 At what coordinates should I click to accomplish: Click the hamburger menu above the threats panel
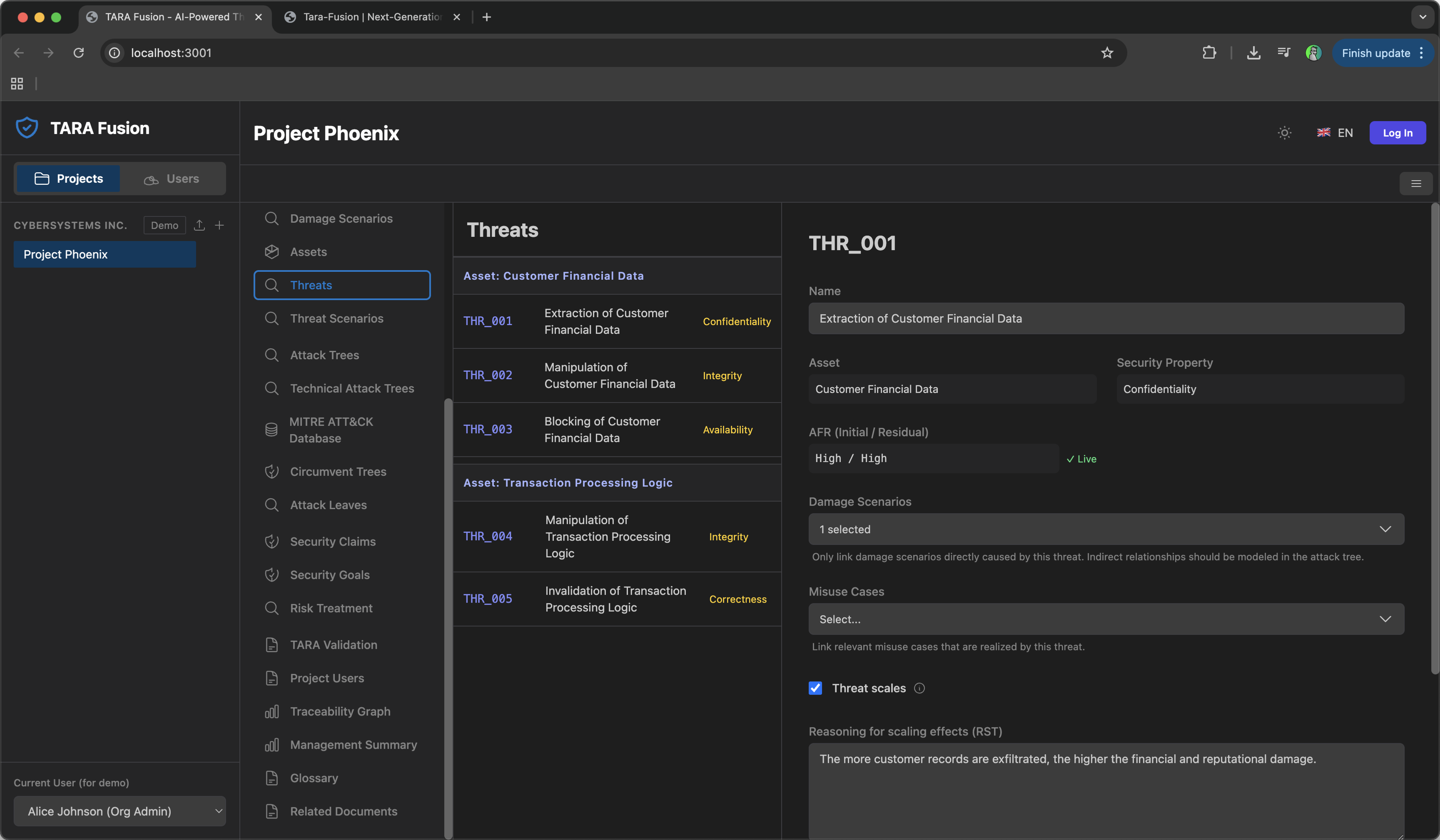pyautogui.click(x=1416, y=183)
